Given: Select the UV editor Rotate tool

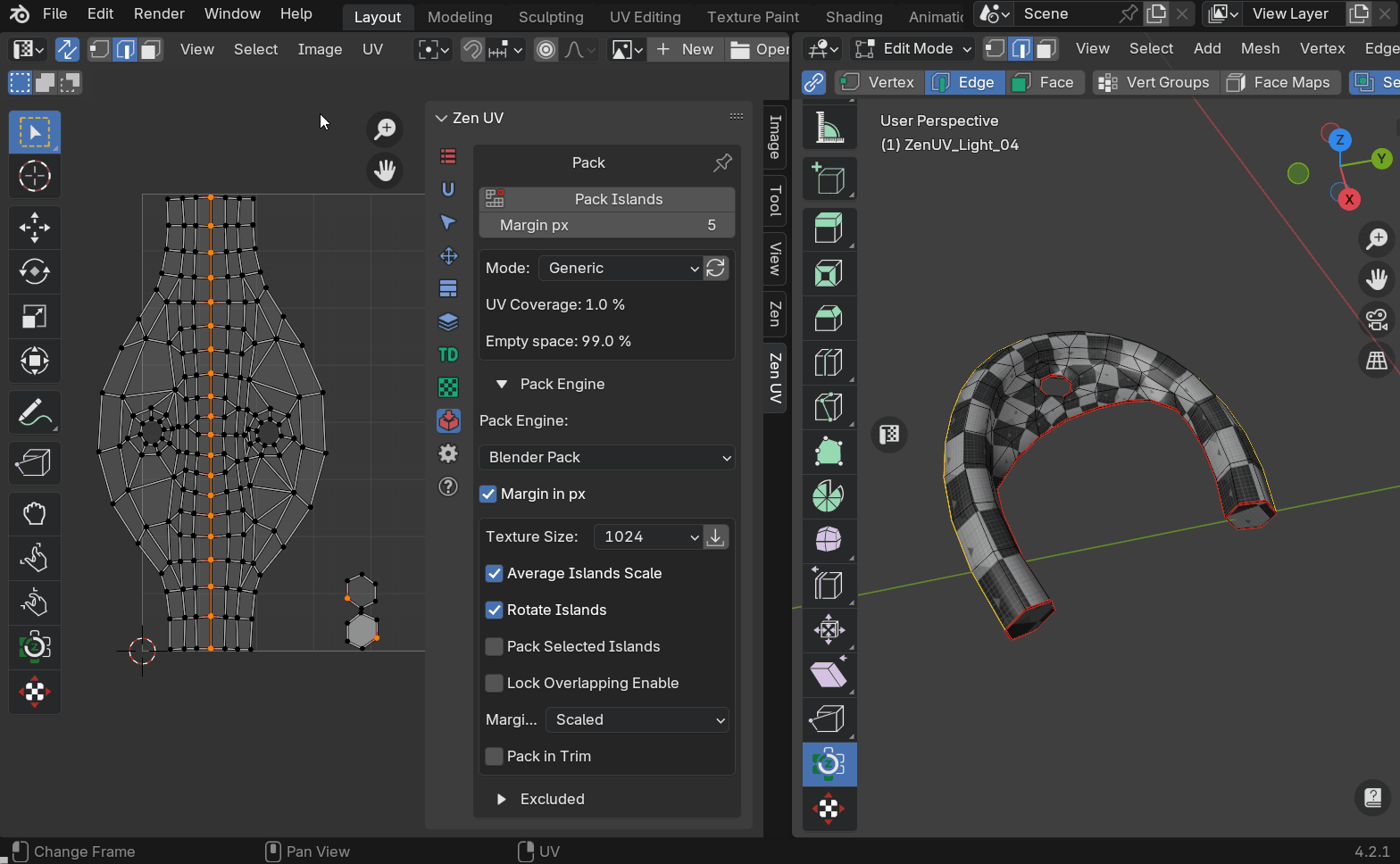Looking at the screenshot, I should pos(35,271).
